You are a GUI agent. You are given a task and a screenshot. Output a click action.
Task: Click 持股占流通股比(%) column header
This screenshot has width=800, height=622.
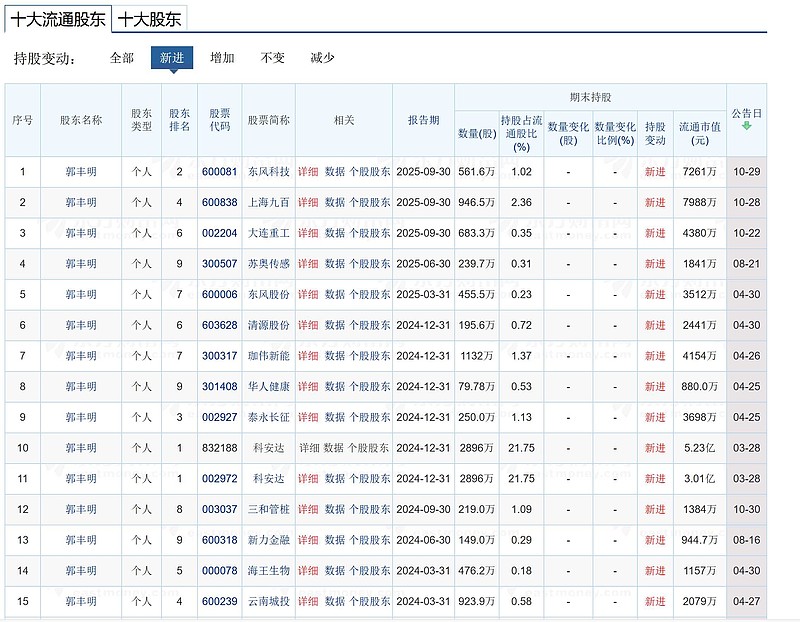pyautogui.click(x=521, y=134)
